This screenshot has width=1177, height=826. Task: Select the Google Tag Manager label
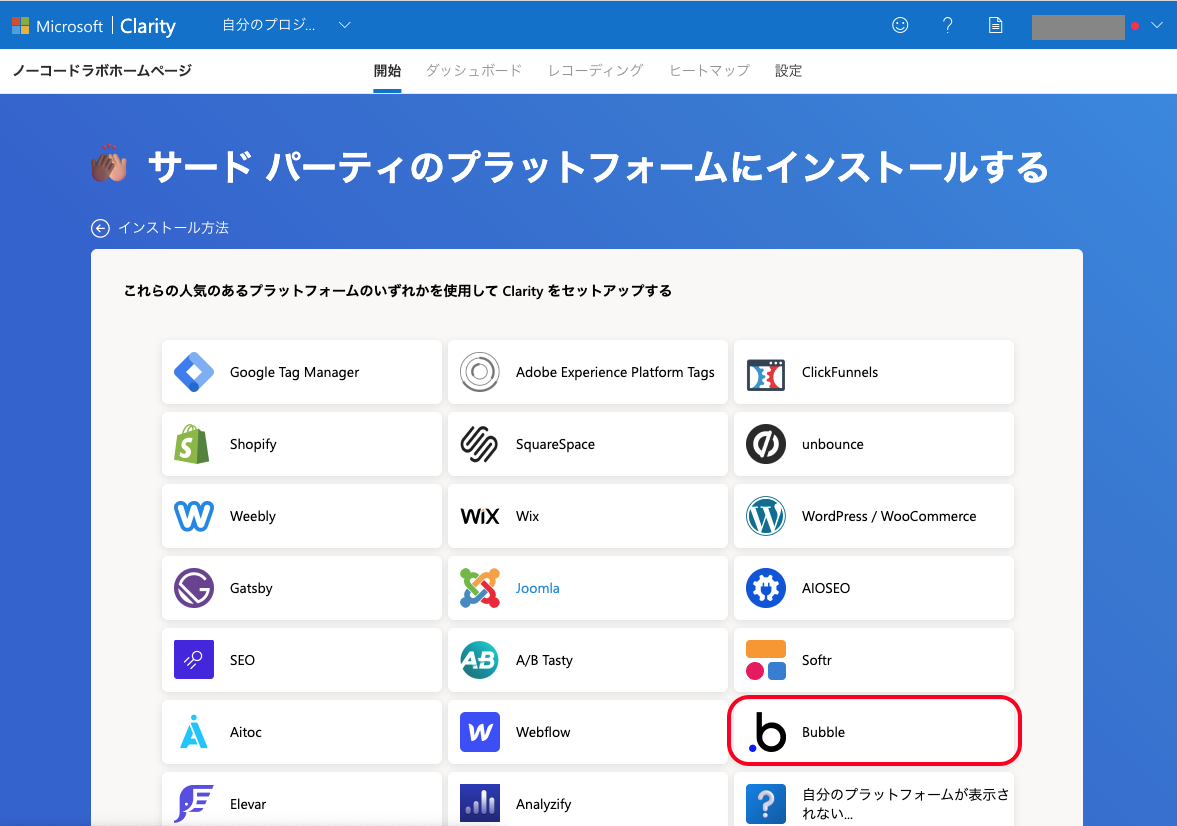click(x=294, y=372)
